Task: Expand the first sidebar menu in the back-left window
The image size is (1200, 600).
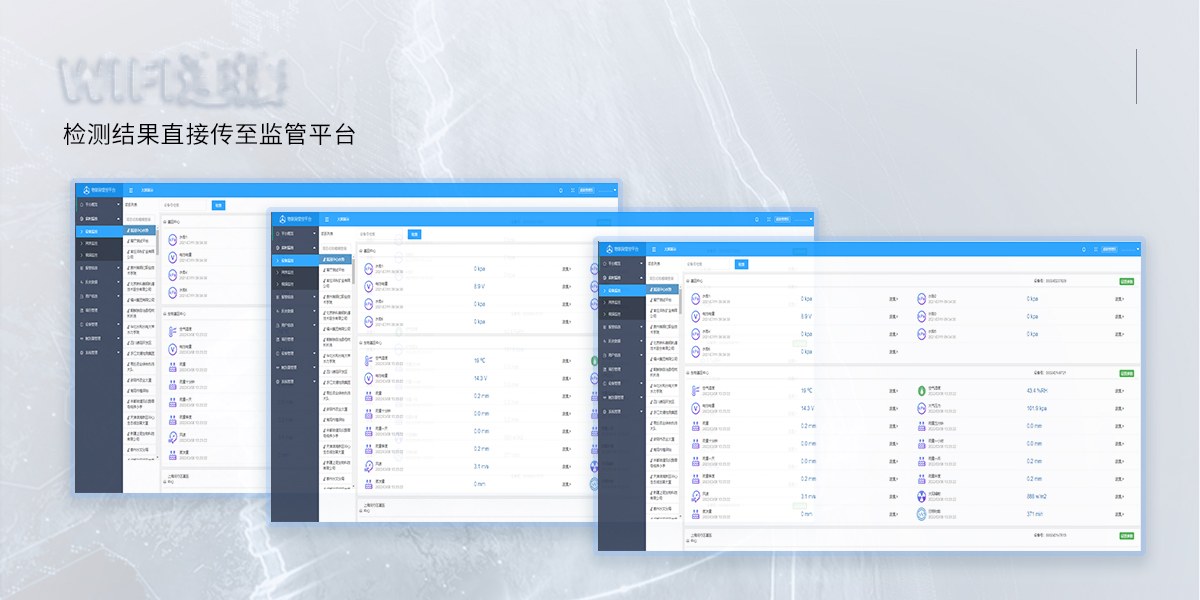Action: (x=99, y=205)
